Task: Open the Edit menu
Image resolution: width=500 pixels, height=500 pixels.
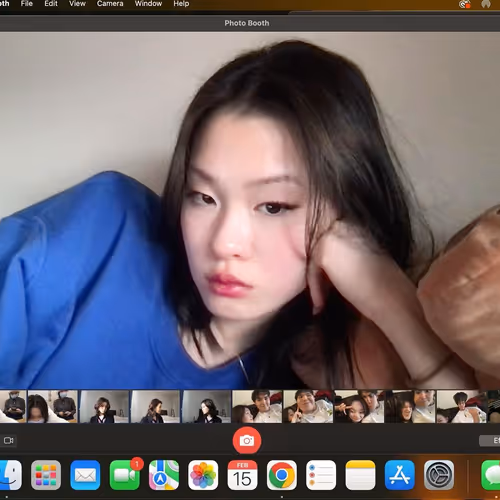Action: (x=51, y=4)
